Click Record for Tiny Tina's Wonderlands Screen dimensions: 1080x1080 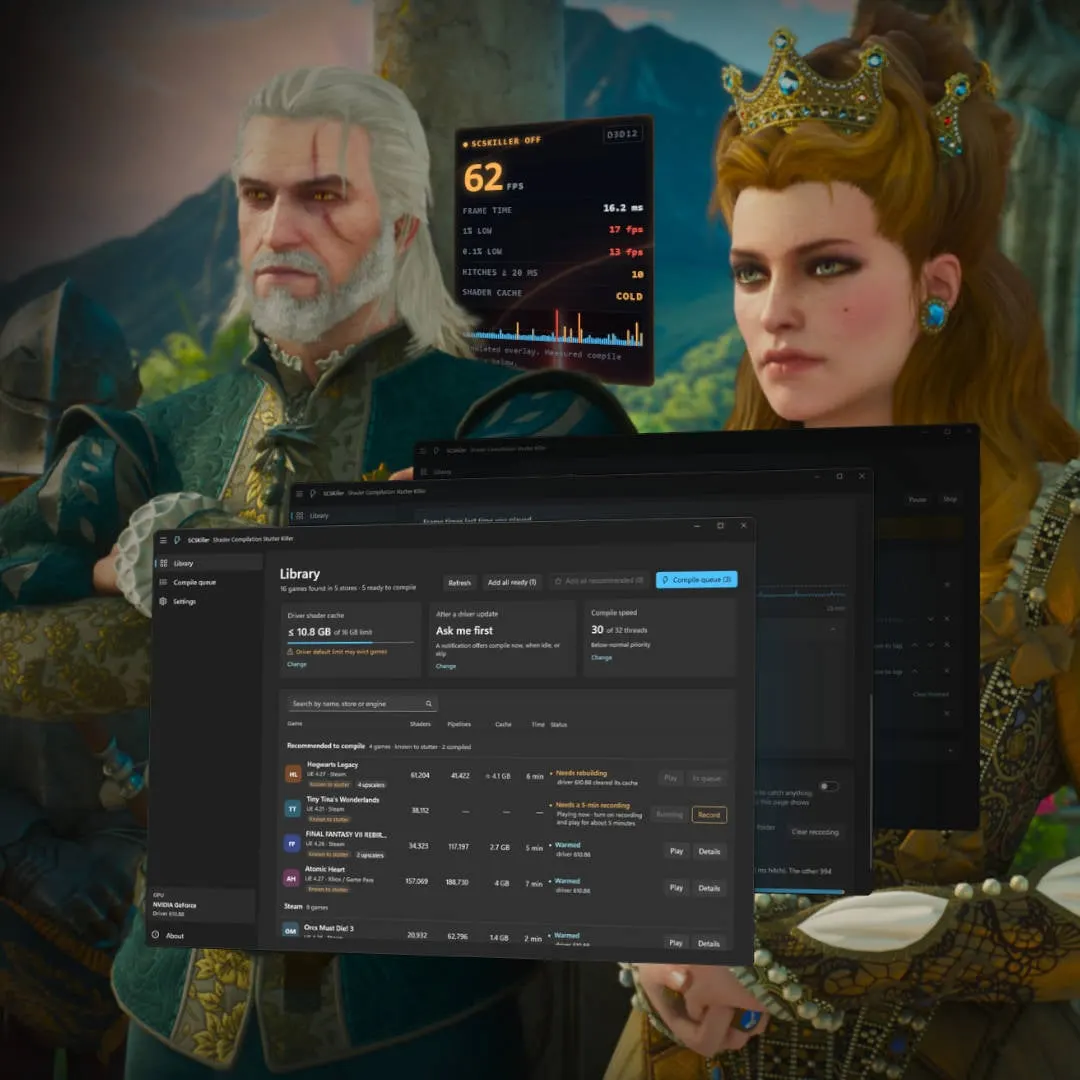tap(709, 815)
